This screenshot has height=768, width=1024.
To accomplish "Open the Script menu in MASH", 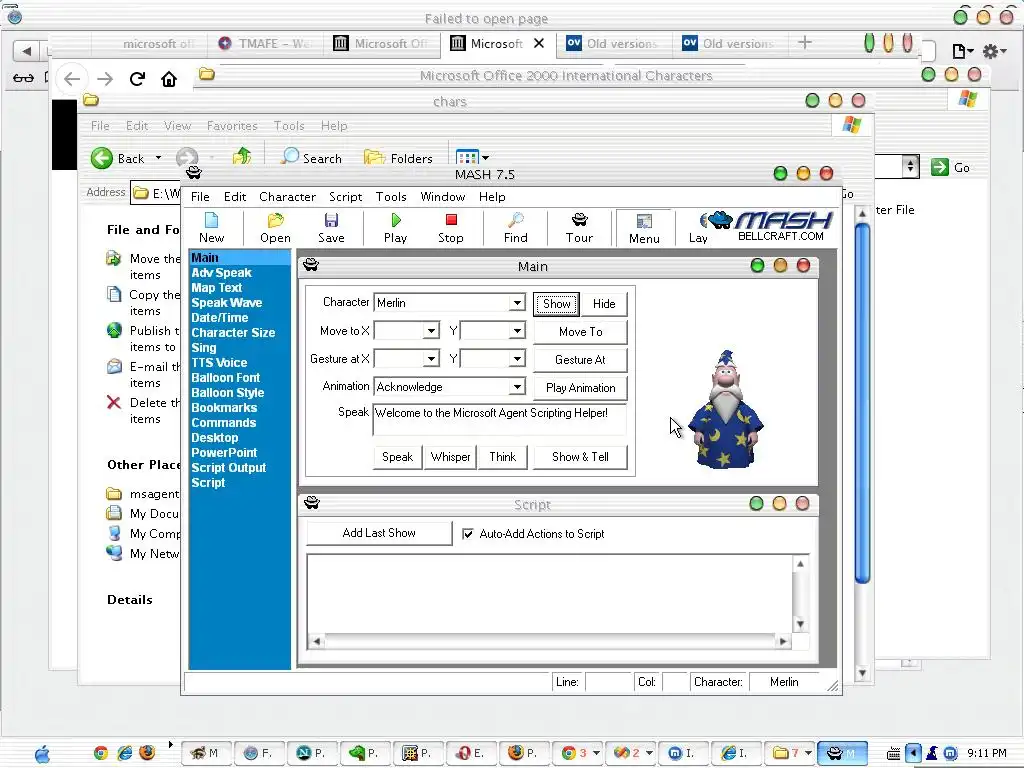I will coord(345,197).
